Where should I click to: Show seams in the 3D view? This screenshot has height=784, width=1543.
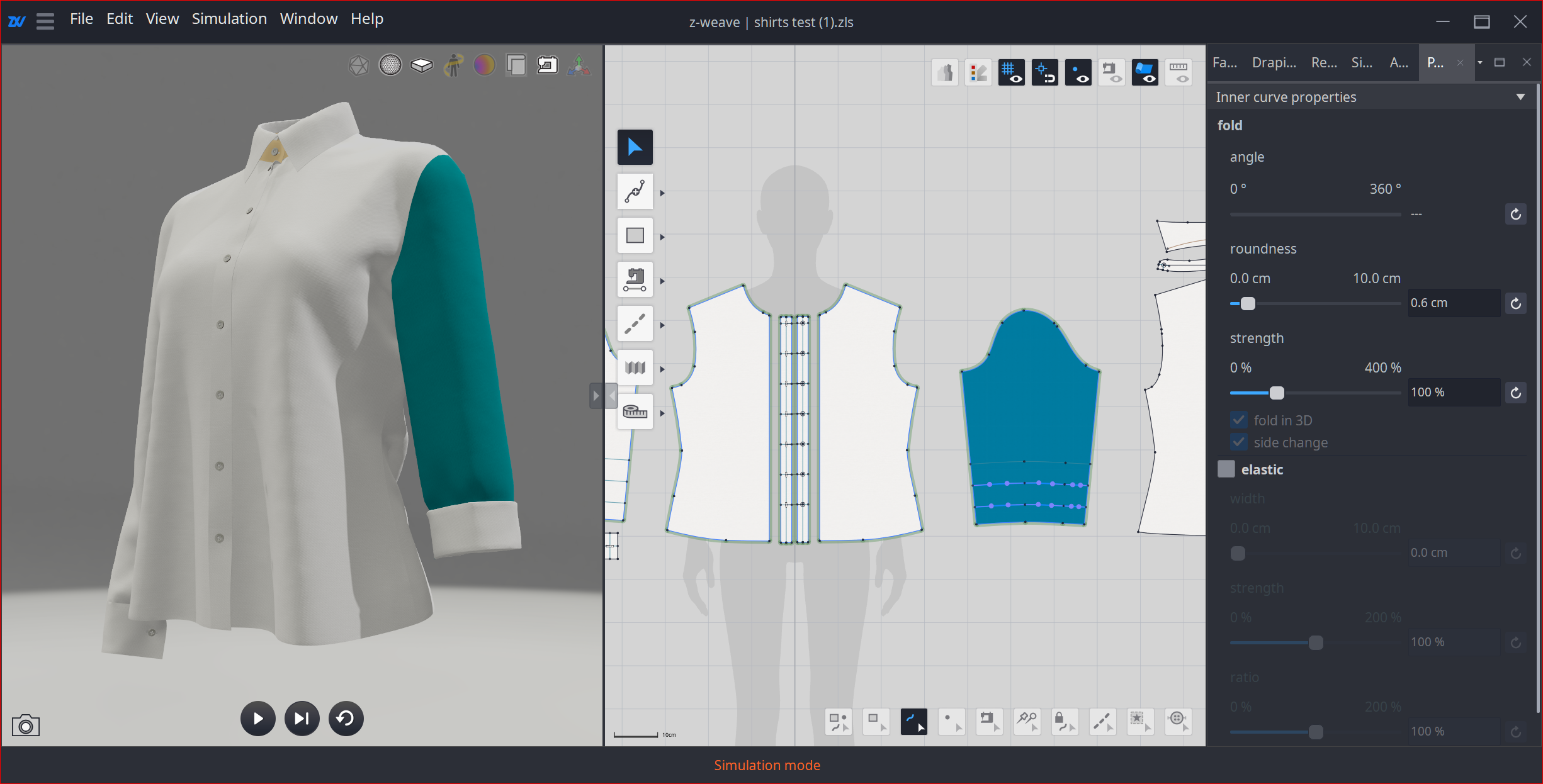pos(547,65)
